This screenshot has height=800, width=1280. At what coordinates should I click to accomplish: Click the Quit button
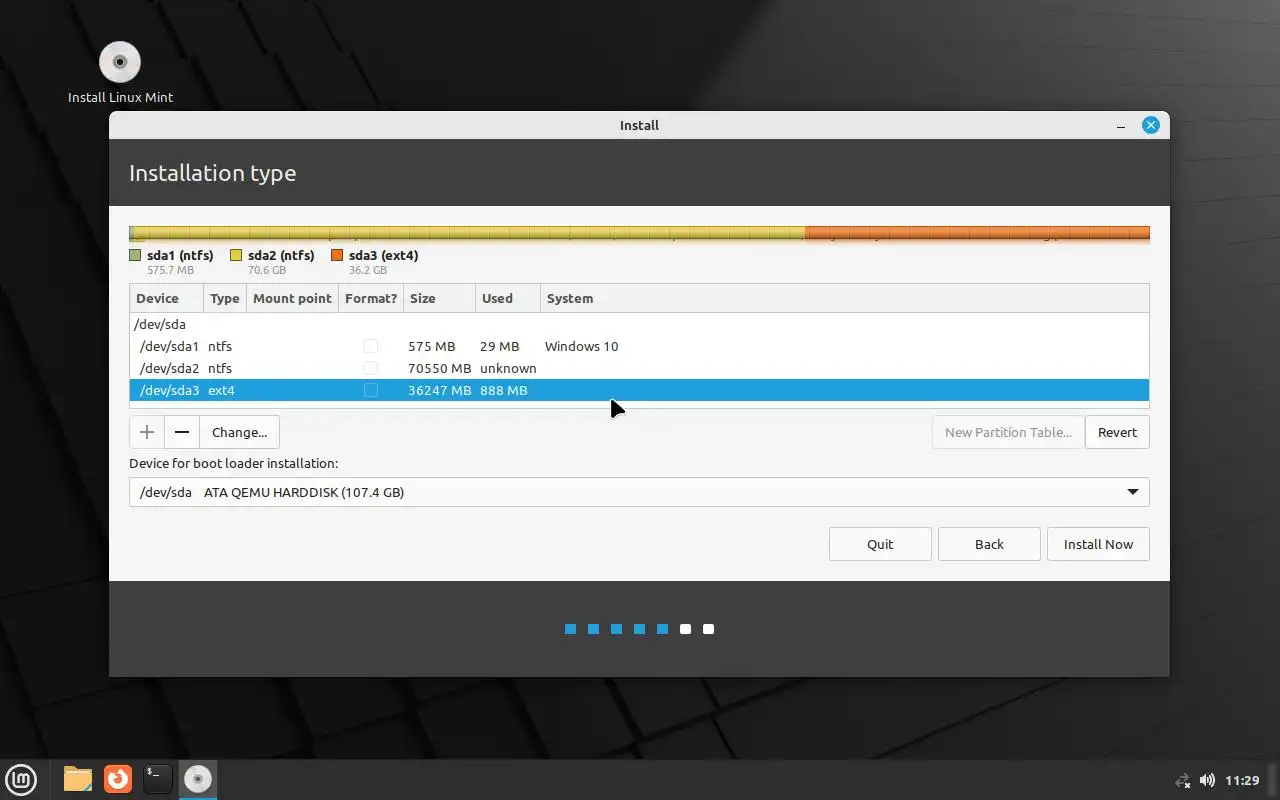pyautogui.click(x=880, y=544)
